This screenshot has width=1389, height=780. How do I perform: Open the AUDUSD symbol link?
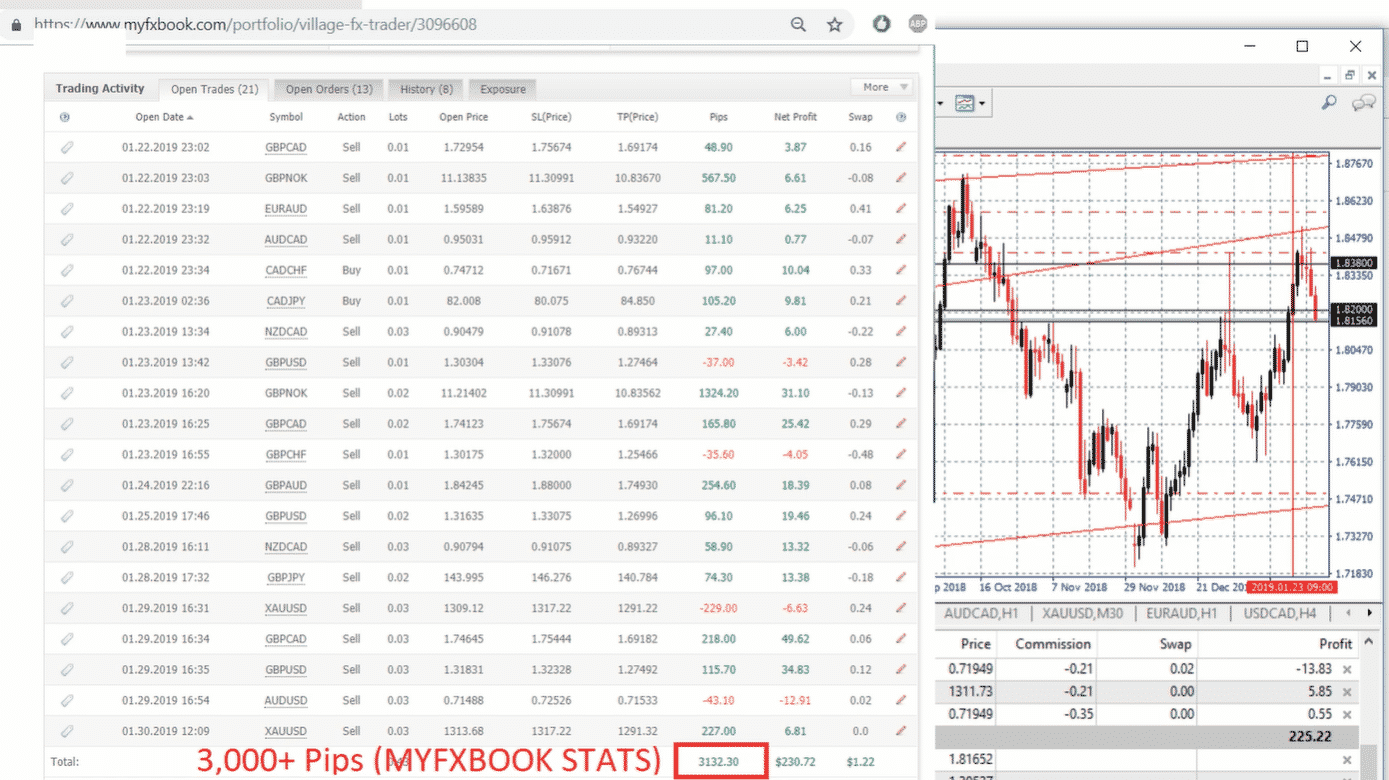coord(286,700)
